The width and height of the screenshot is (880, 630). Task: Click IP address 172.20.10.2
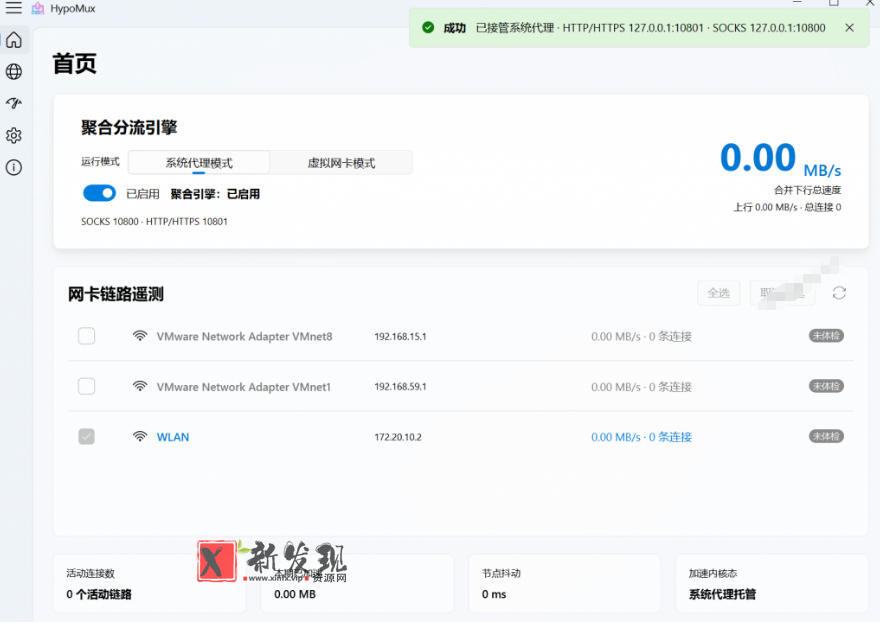(x=398, y=437)
